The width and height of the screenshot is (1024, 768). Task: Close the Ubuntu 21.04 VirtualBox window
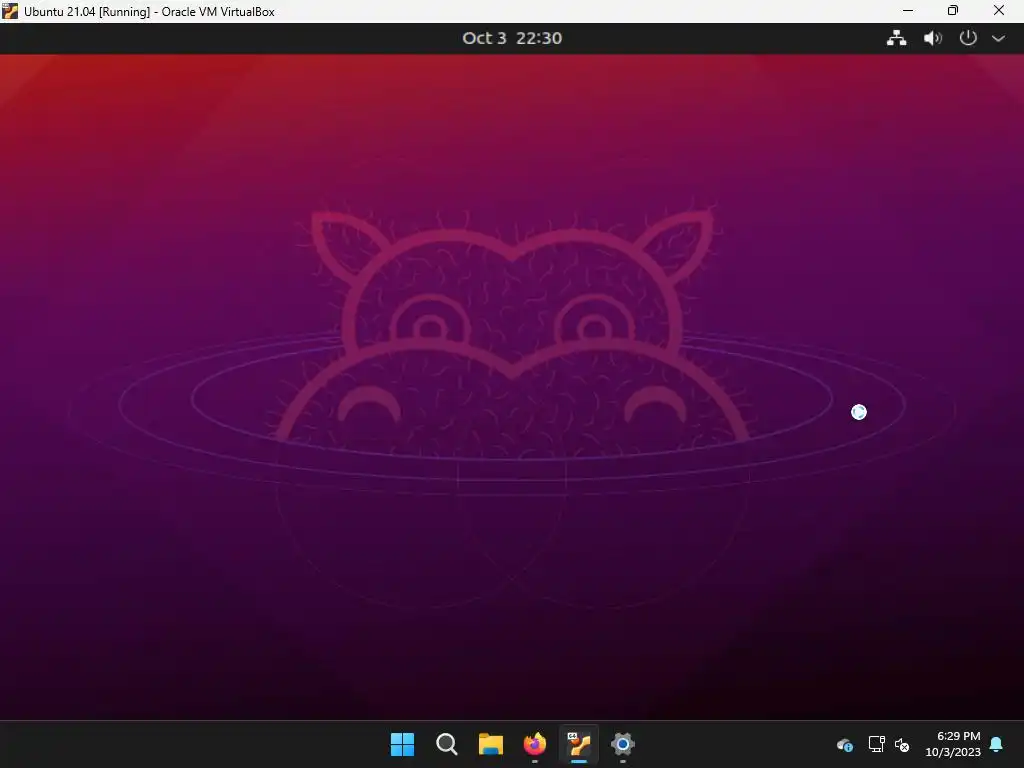(999, 10)
